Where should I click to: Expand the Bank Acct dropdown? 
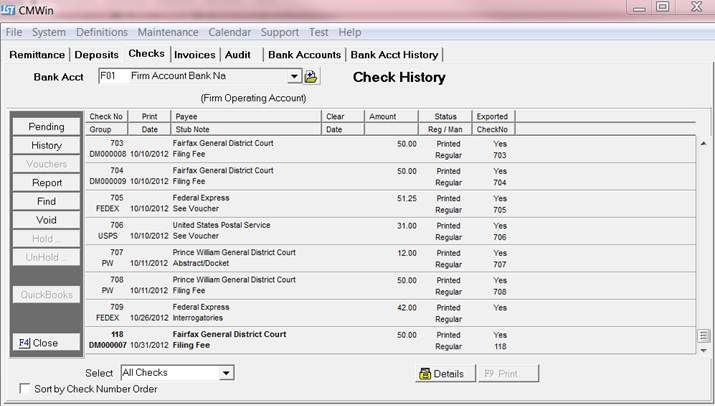(x=294, y=77)
